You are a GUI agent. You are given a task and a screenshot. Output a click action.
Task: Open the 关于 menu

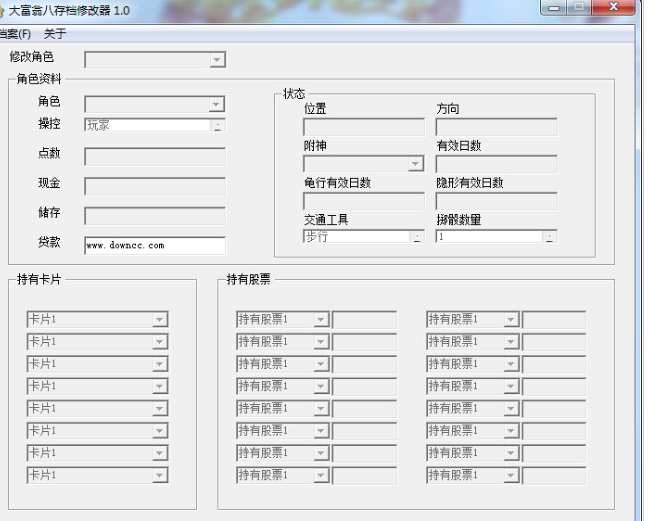coord(55,34)
